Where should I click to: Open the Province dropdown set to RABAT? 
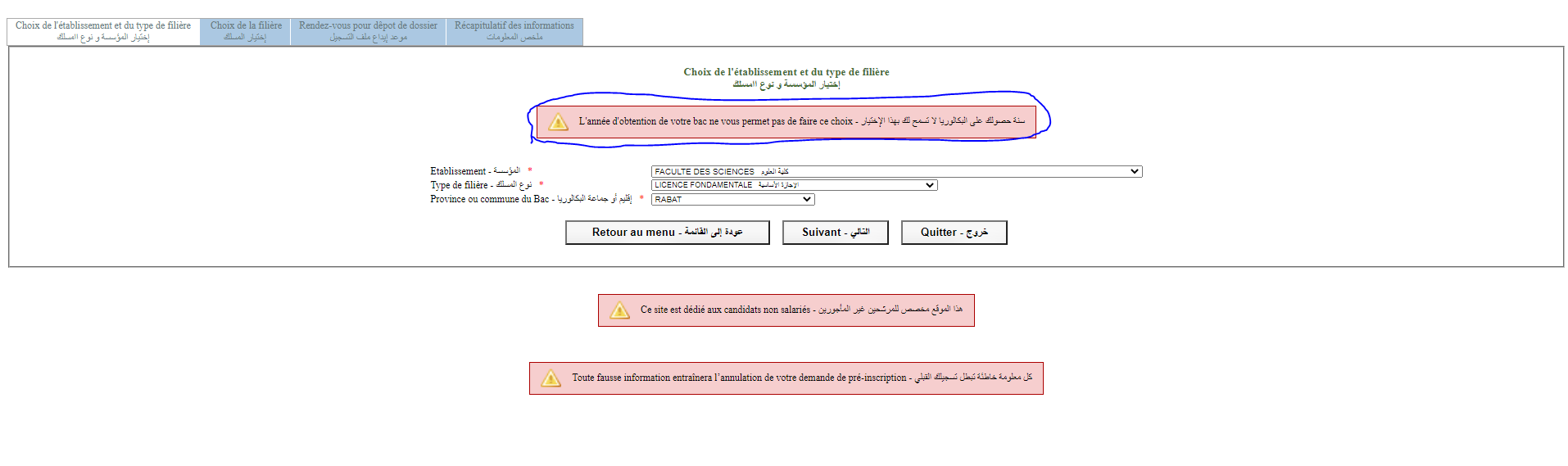732,199
